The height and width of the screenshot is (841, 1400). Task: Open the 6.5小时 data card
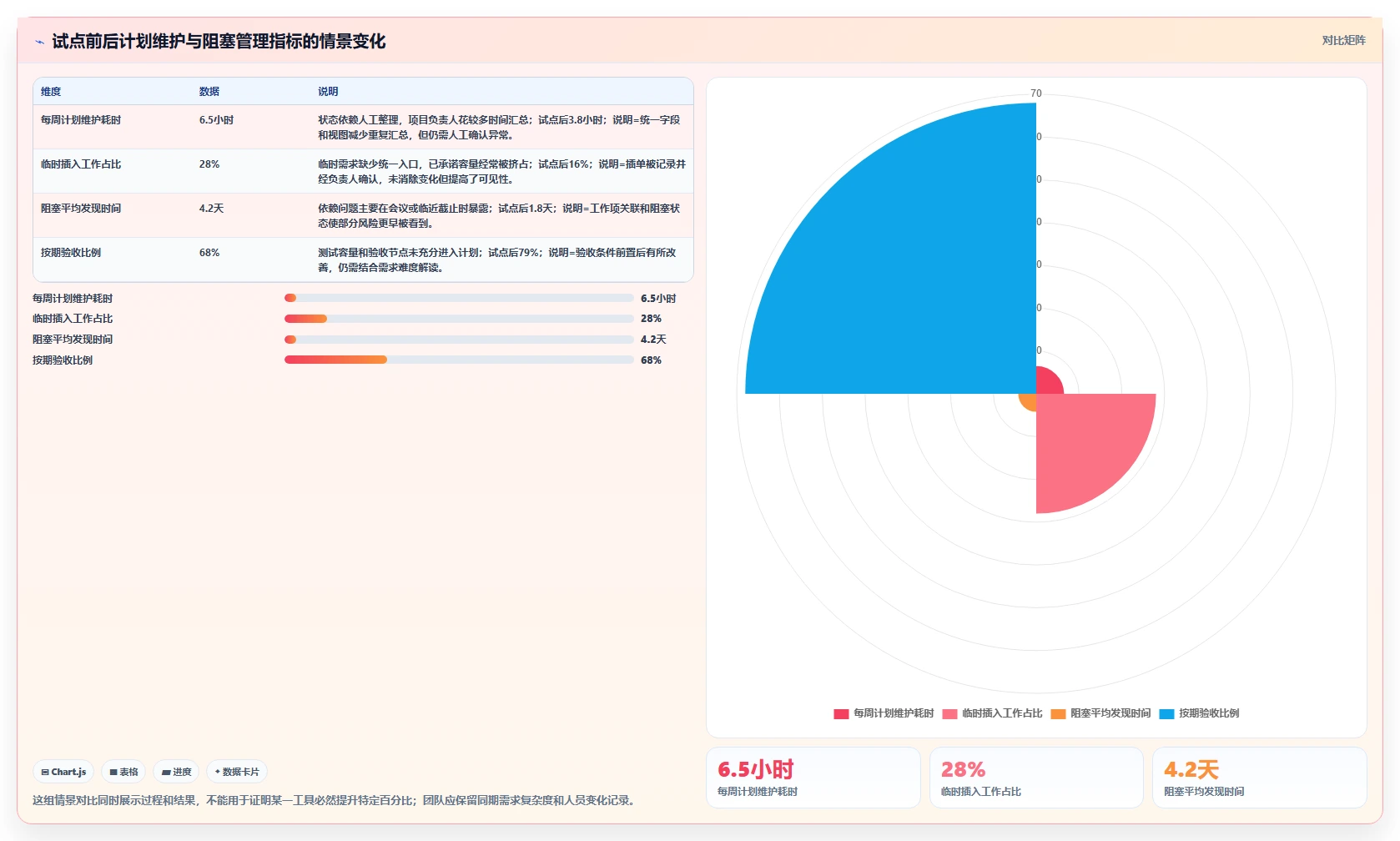click(813, 778)
